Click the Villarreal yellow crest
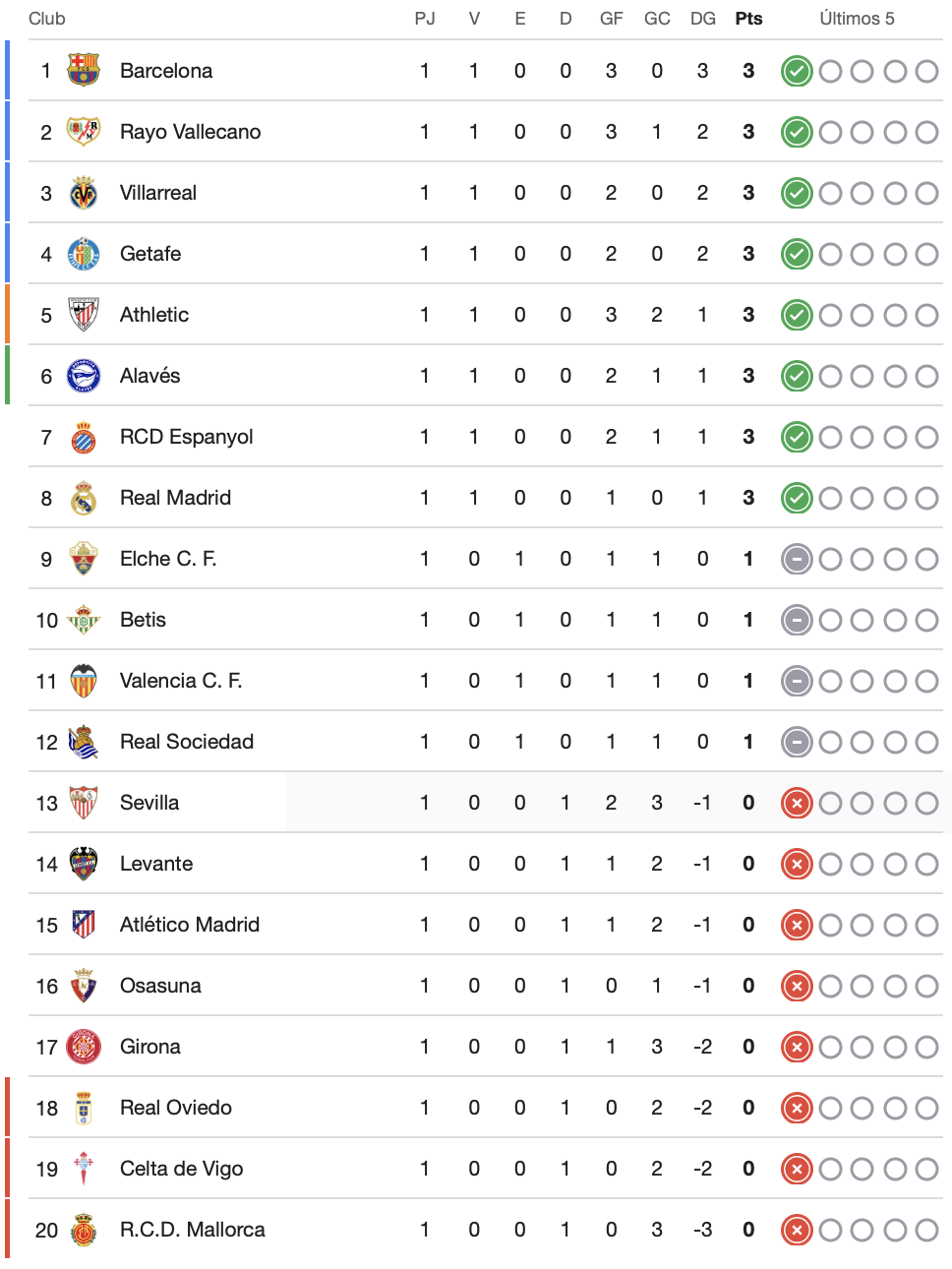This screenshot has height=1269, width=952. click(x=84, y=192)
